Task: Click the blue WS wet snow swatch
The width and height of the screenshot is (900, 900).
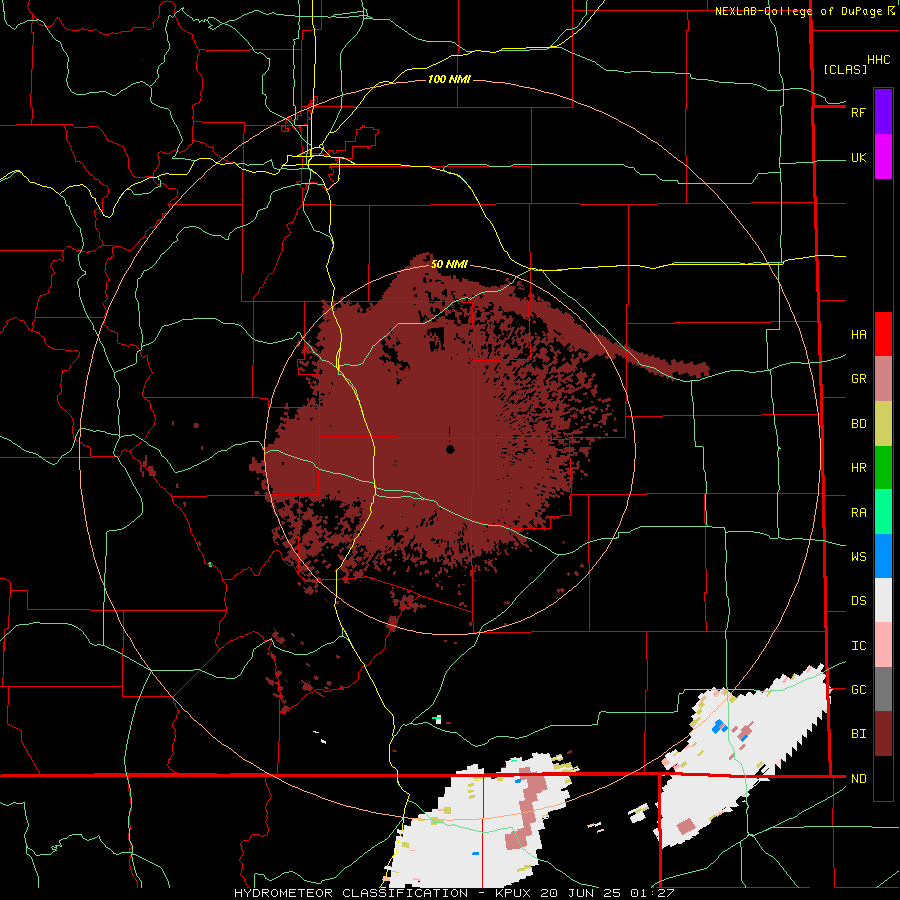Action: click(883, 556)
